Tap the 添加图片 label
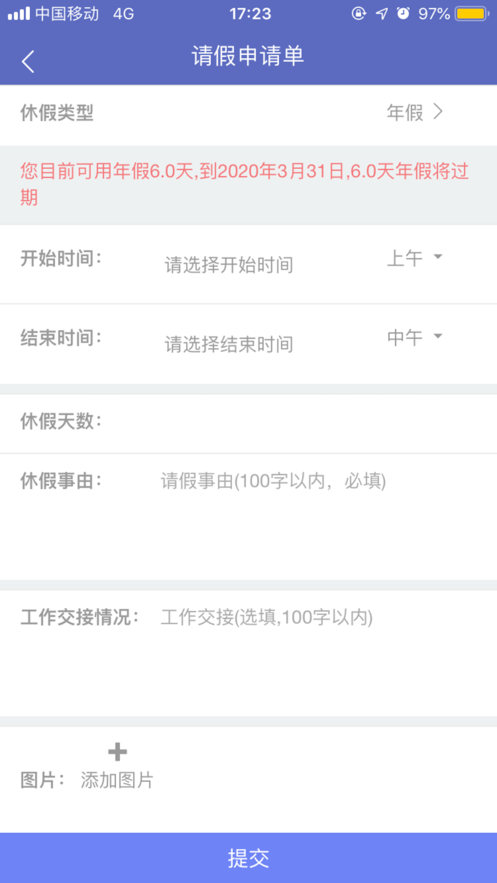This screenshot has width=497, height=883. pos(117,781)
